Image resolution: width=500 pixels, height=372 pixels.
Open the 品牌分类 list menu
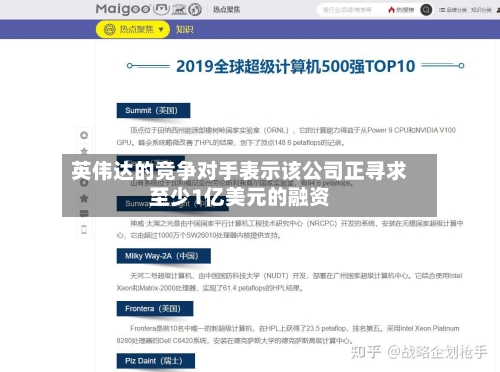click(x=452, y=10)
